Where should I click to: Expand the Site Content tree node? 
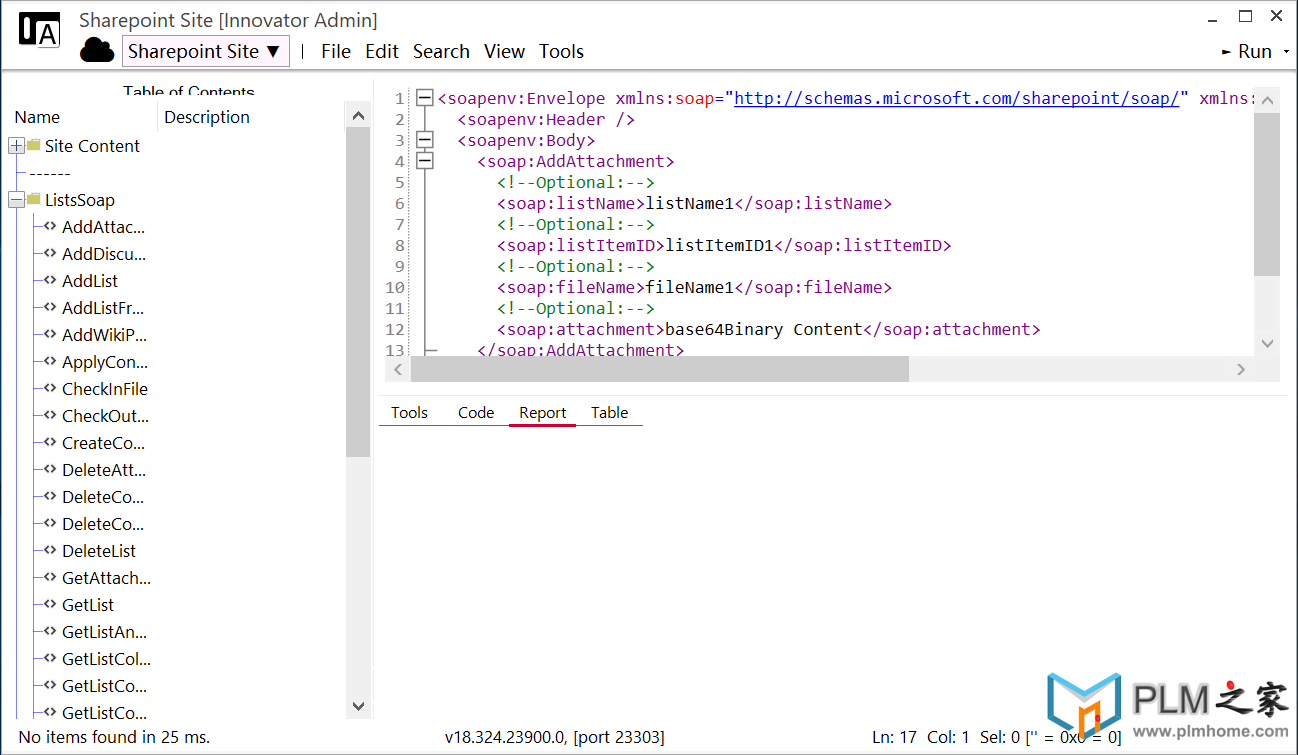pyautogui.click(x=16, y=146)
